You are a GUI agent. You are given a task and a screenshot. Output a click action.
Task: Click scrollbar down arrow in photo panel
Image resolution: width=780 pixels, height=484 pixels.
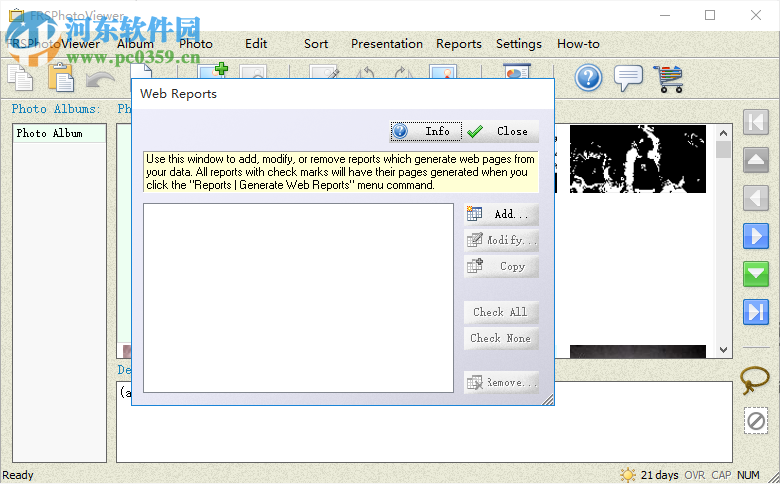(x=723, y=350)
